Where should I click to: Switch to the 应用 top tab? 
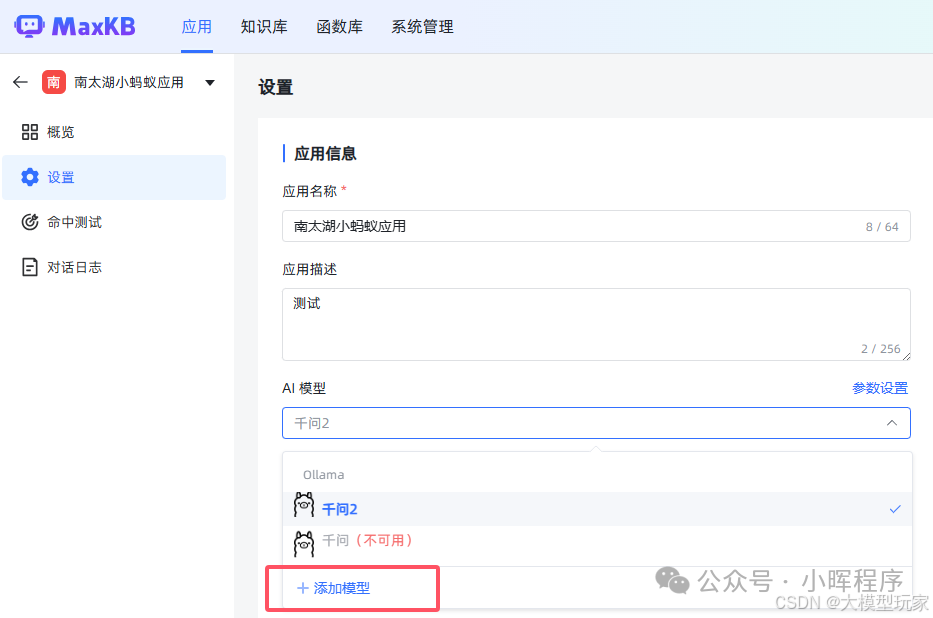[x=197, y=27]
